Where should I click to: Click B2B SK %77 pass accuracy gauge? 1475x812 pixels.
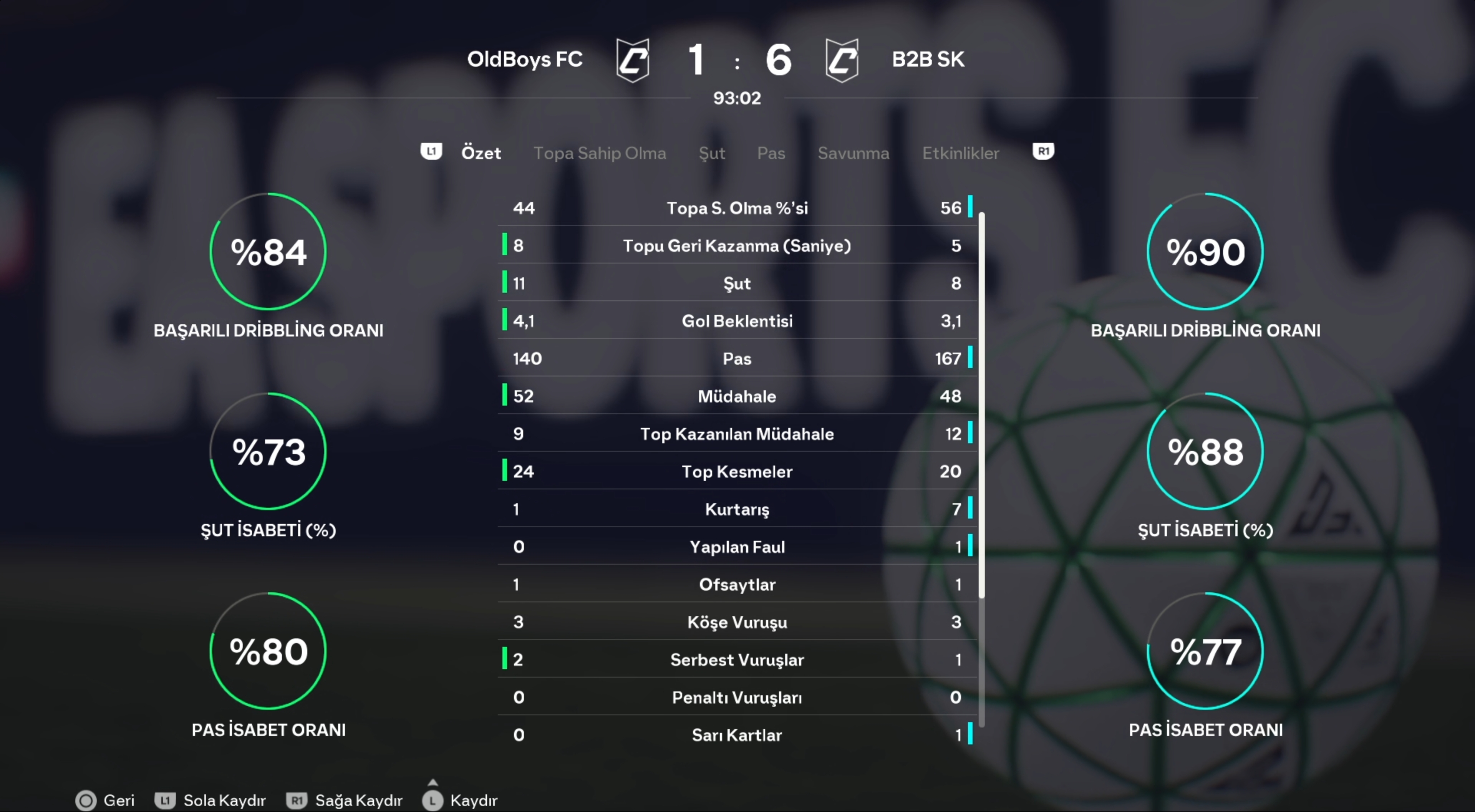click(1205, 651)
